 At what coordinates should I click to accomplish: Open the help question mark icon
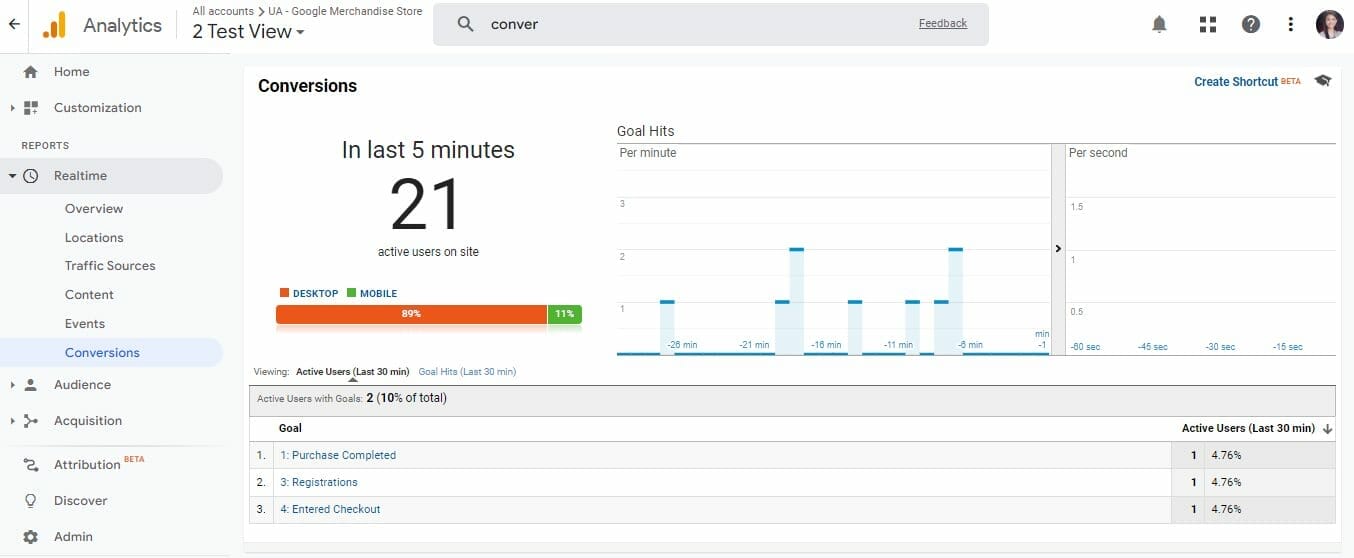tap(1251, 25)
